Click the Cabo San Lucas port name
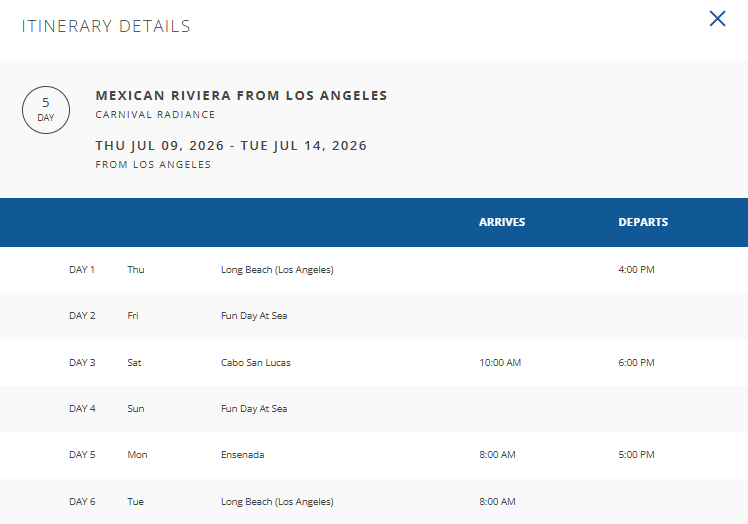748x524 pixels. pos(256,363)
